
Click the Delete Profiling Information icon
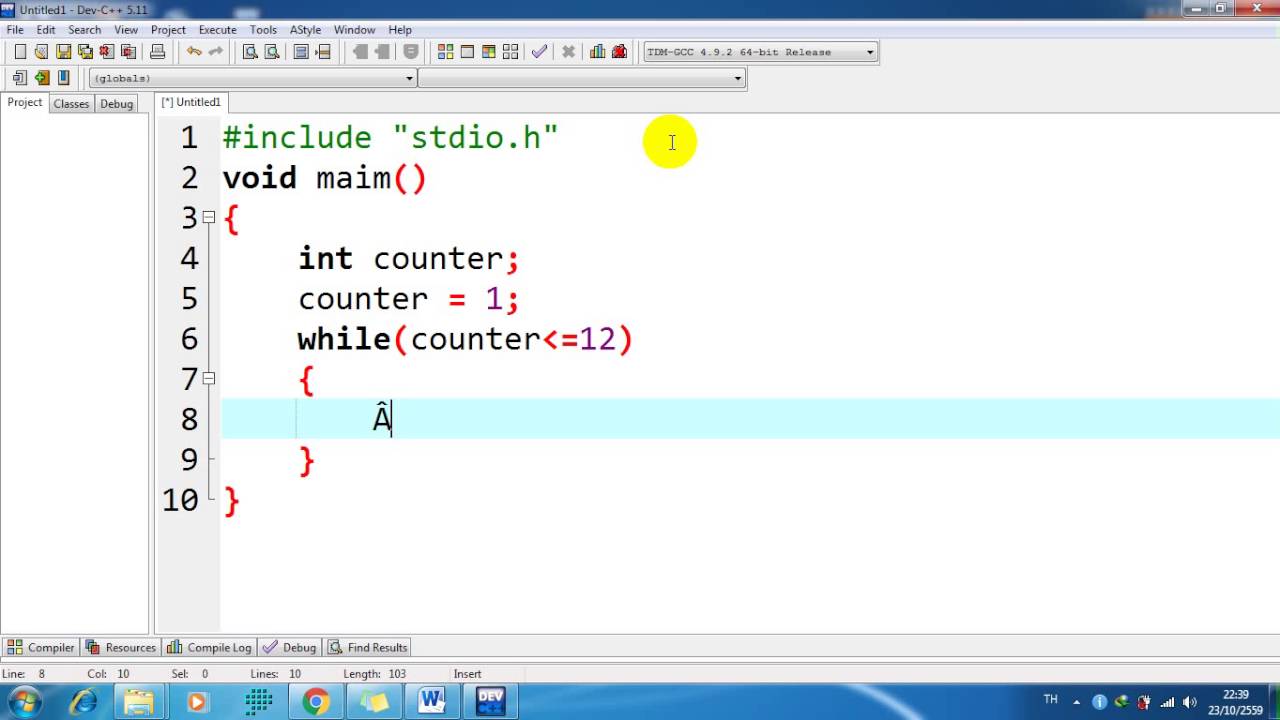pos(619,52)
